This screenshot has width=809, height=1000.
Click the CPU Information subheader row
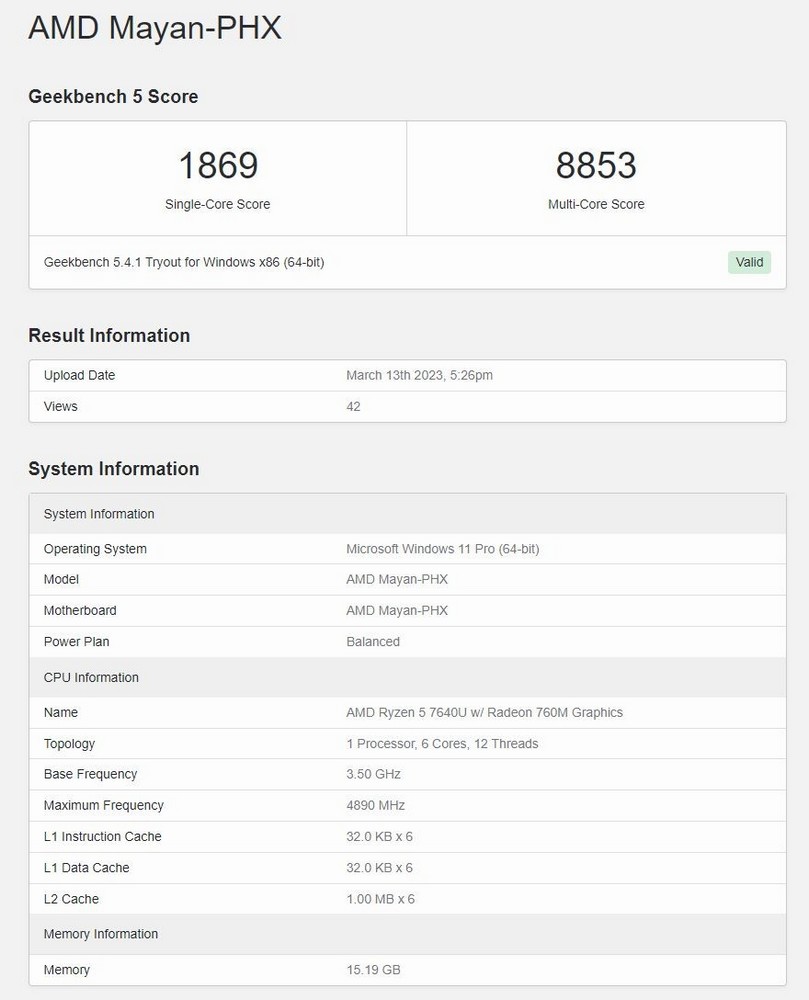(91, 677)
